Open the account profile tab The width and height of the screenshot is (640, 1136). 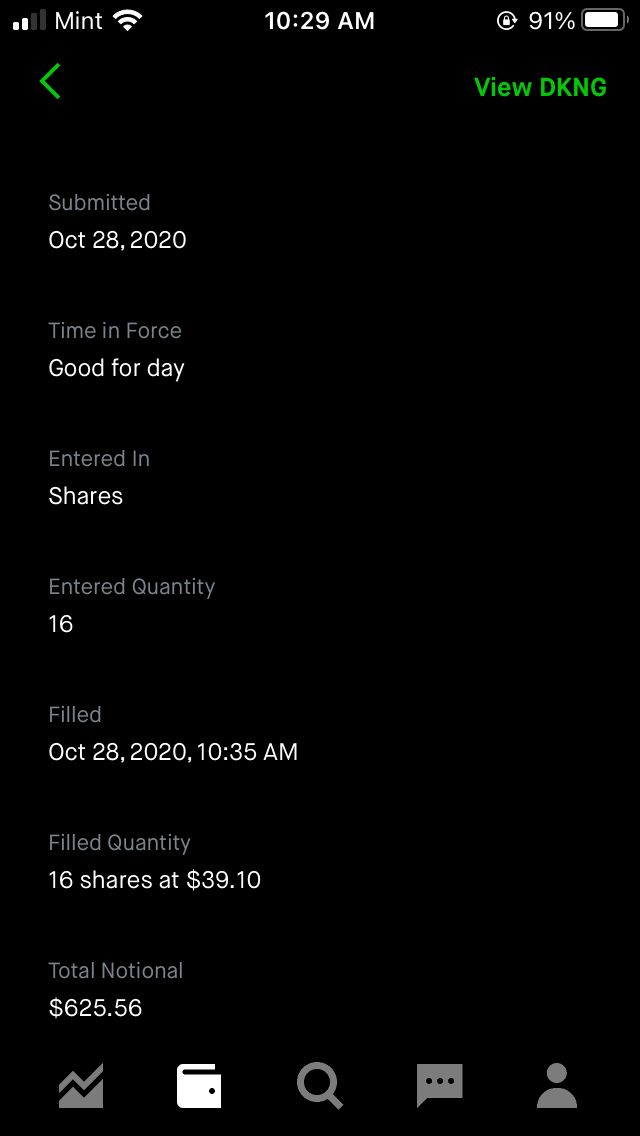pyautogui.click(x=557, y=1086)
